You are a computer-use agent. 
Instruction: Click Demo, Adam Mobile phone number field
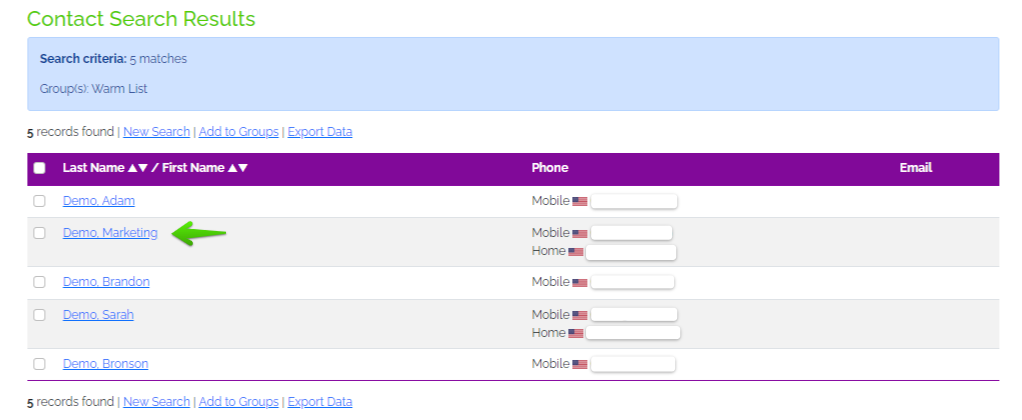(x=634, y=202)
